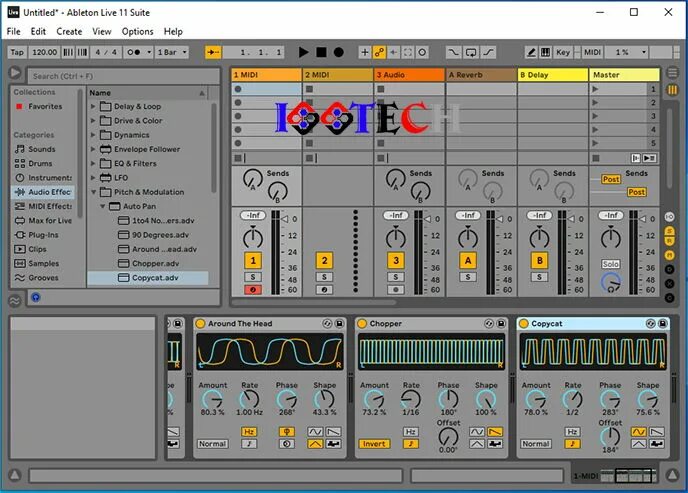Select Plug-Ins category
This screenshot has height=493, width=688.
tap(43, 235)
